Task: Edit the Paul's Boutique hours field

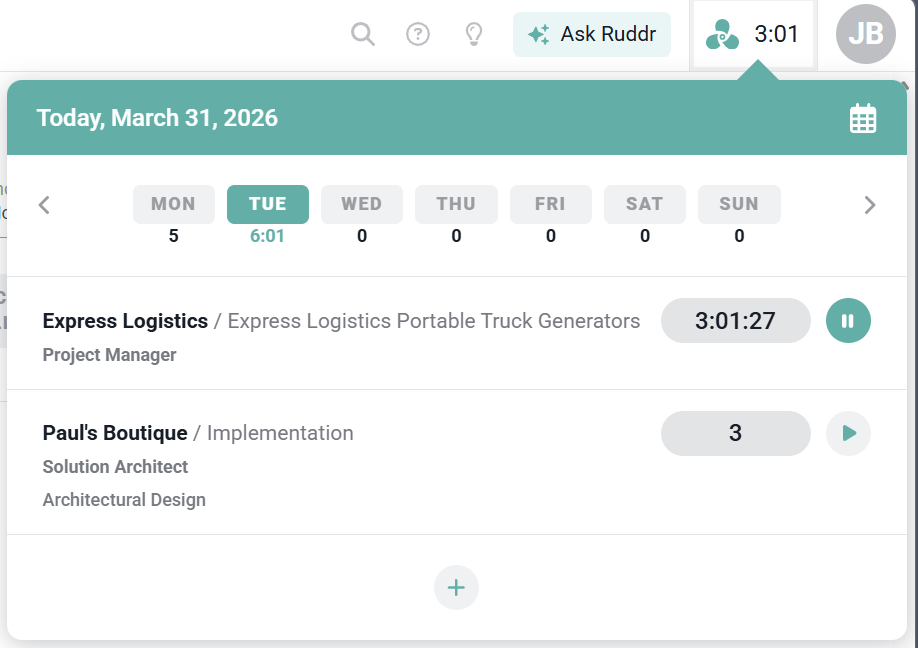Action: click(735, 433)
